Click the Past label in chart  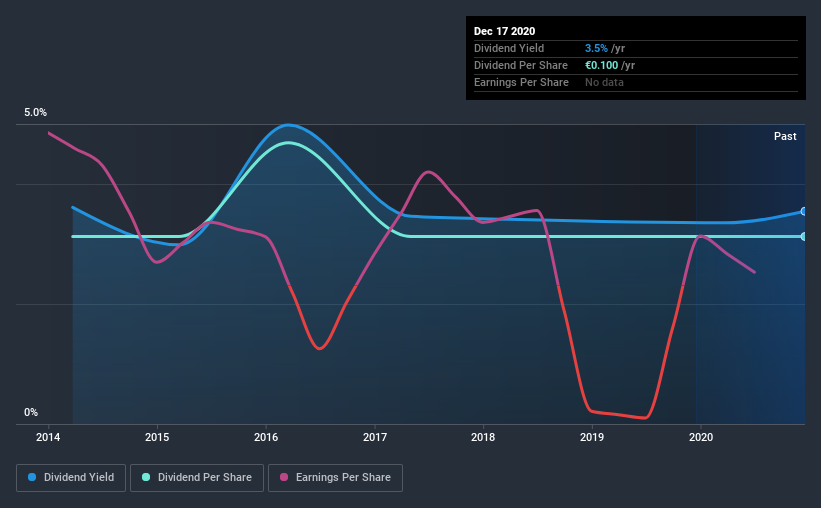(785, 136)
